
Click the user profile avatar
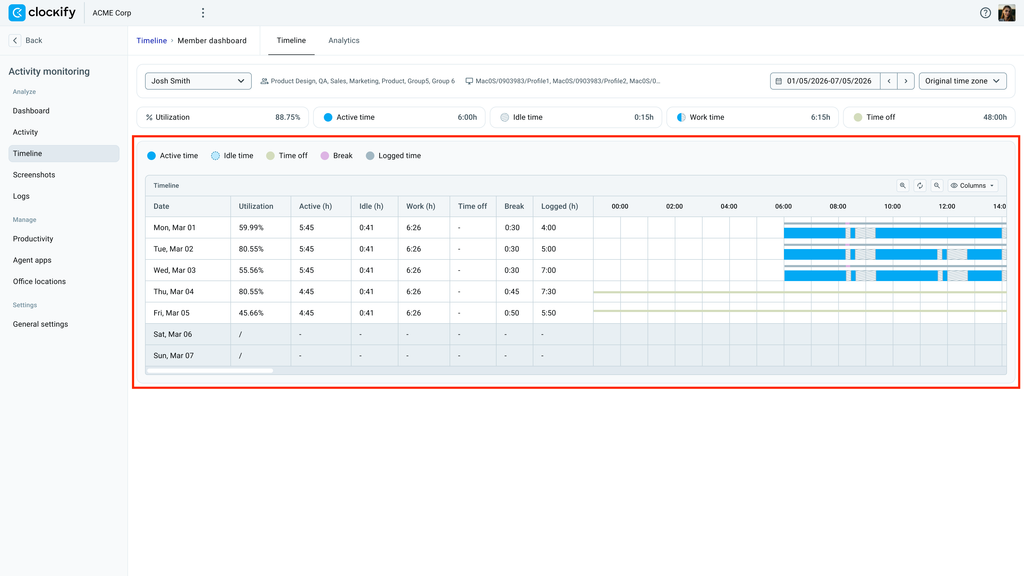(1006, 13)
